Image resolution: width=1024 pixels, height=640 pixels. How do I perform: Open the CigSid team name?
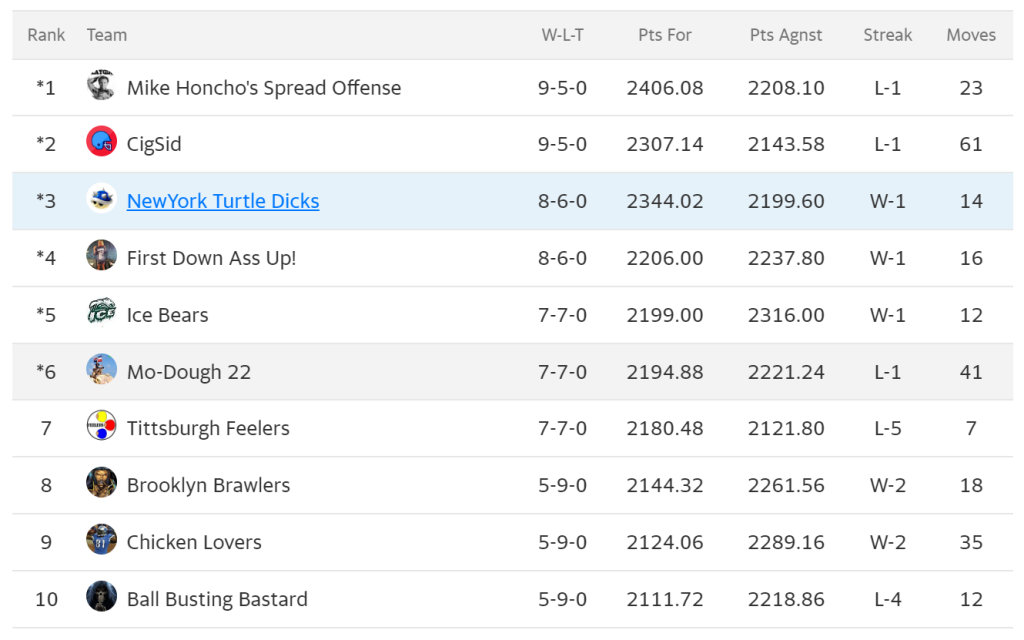tap(154, 144)
